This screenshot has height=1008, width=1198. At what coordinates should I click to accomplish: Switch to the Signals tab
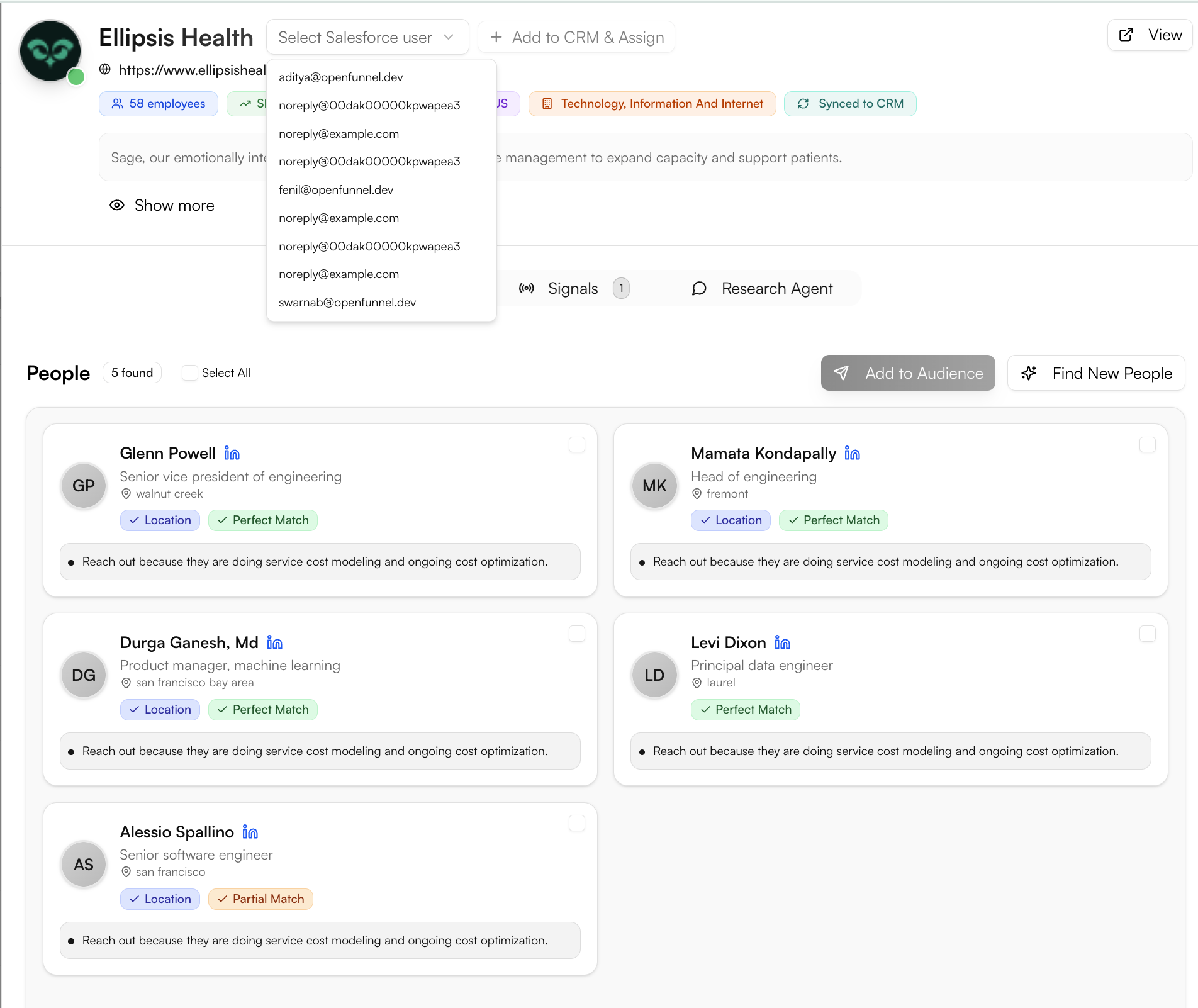(572, 288)
